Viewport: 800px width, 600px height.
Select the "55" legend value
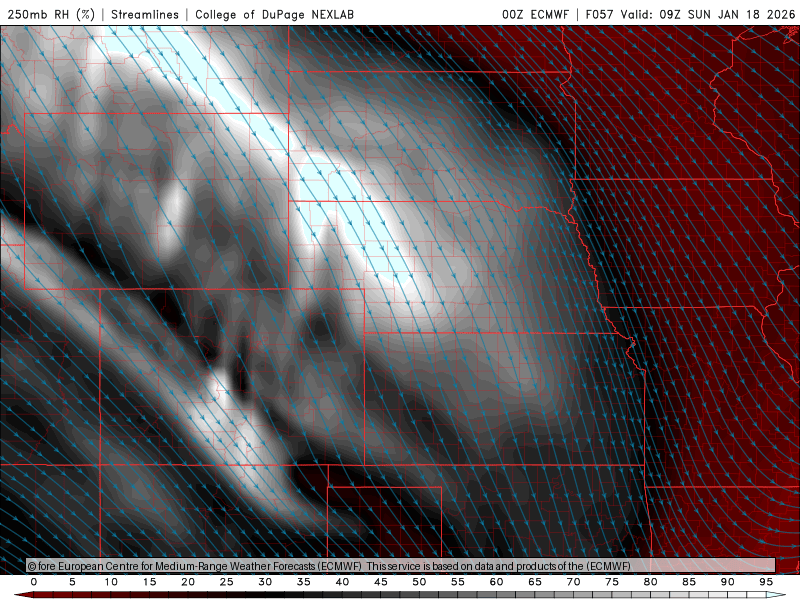tap(458, 582)
